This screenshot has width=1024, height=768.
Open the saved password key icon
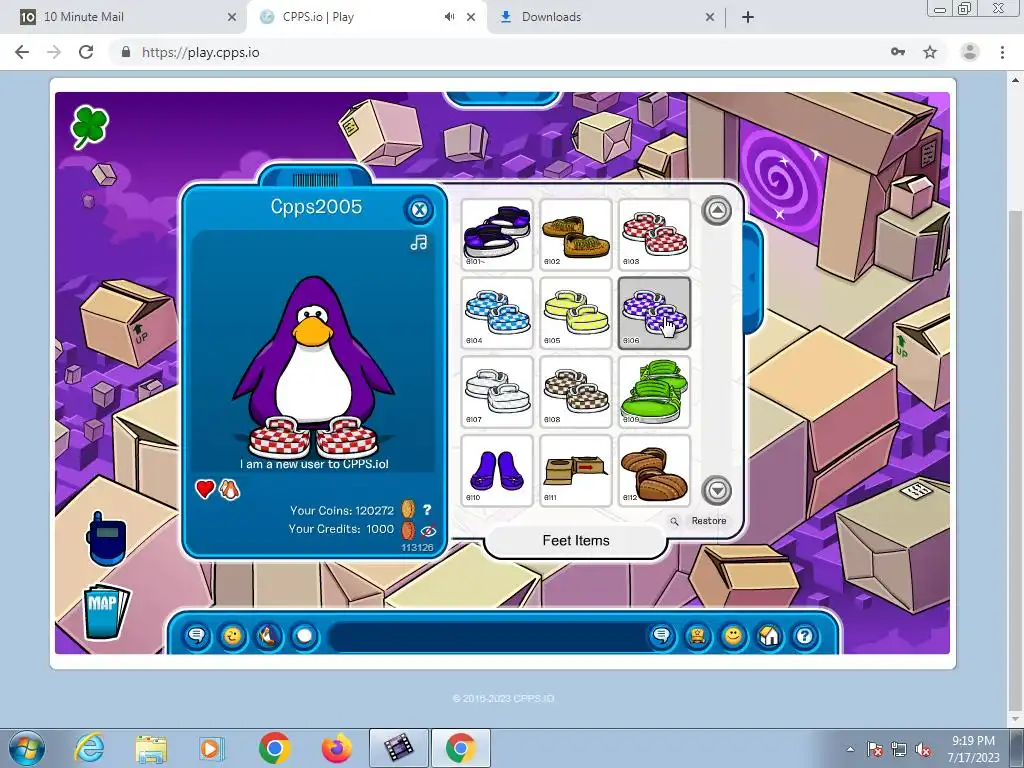pos(898,52)
